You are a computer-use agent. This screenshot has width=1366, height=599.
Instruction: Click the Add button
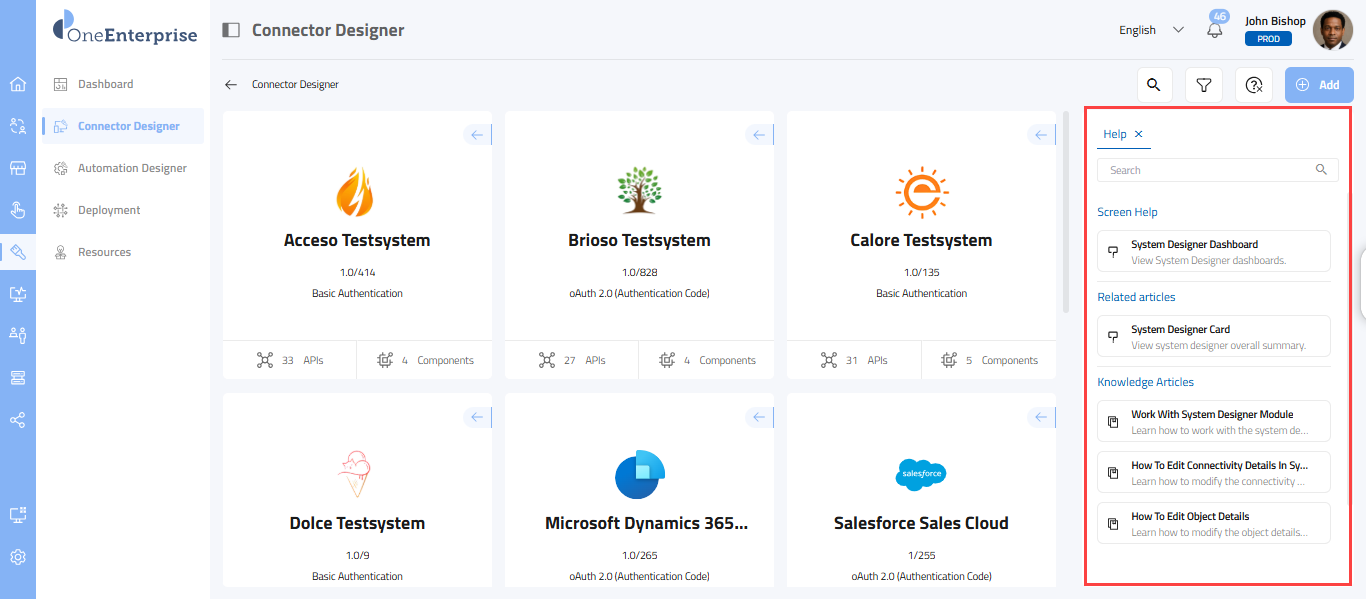click(x=1319, y=85)
